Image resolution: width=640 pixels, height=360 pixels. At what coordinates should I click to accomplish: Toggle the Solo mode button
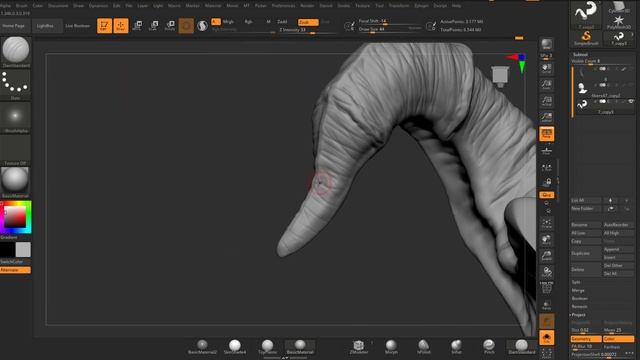coord(547,338)
